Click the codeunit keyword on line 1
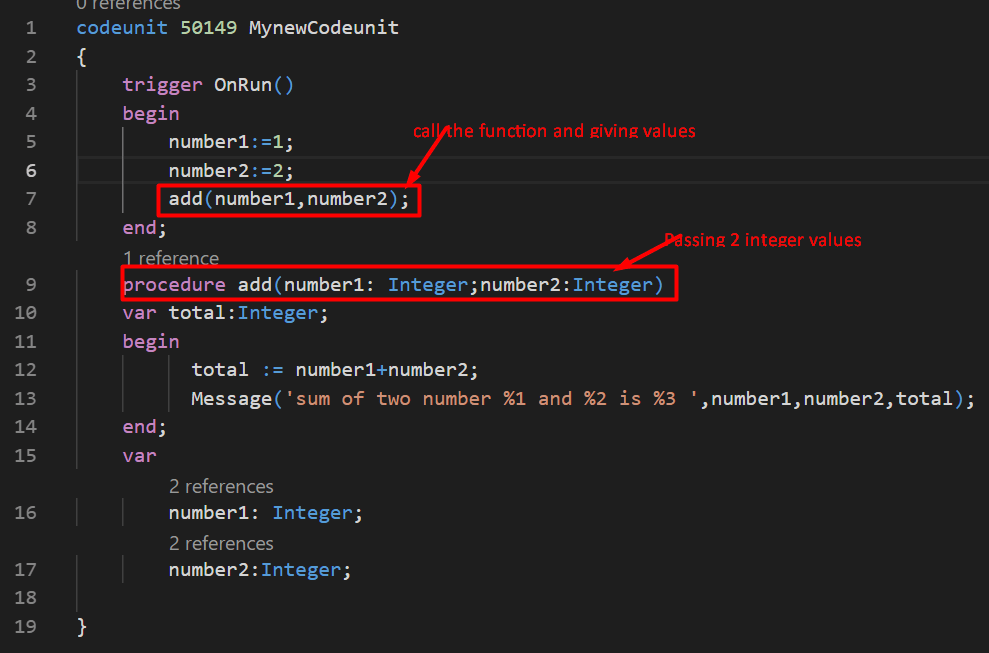This screenshot has width=989, height=653. (x=122, y=28)
